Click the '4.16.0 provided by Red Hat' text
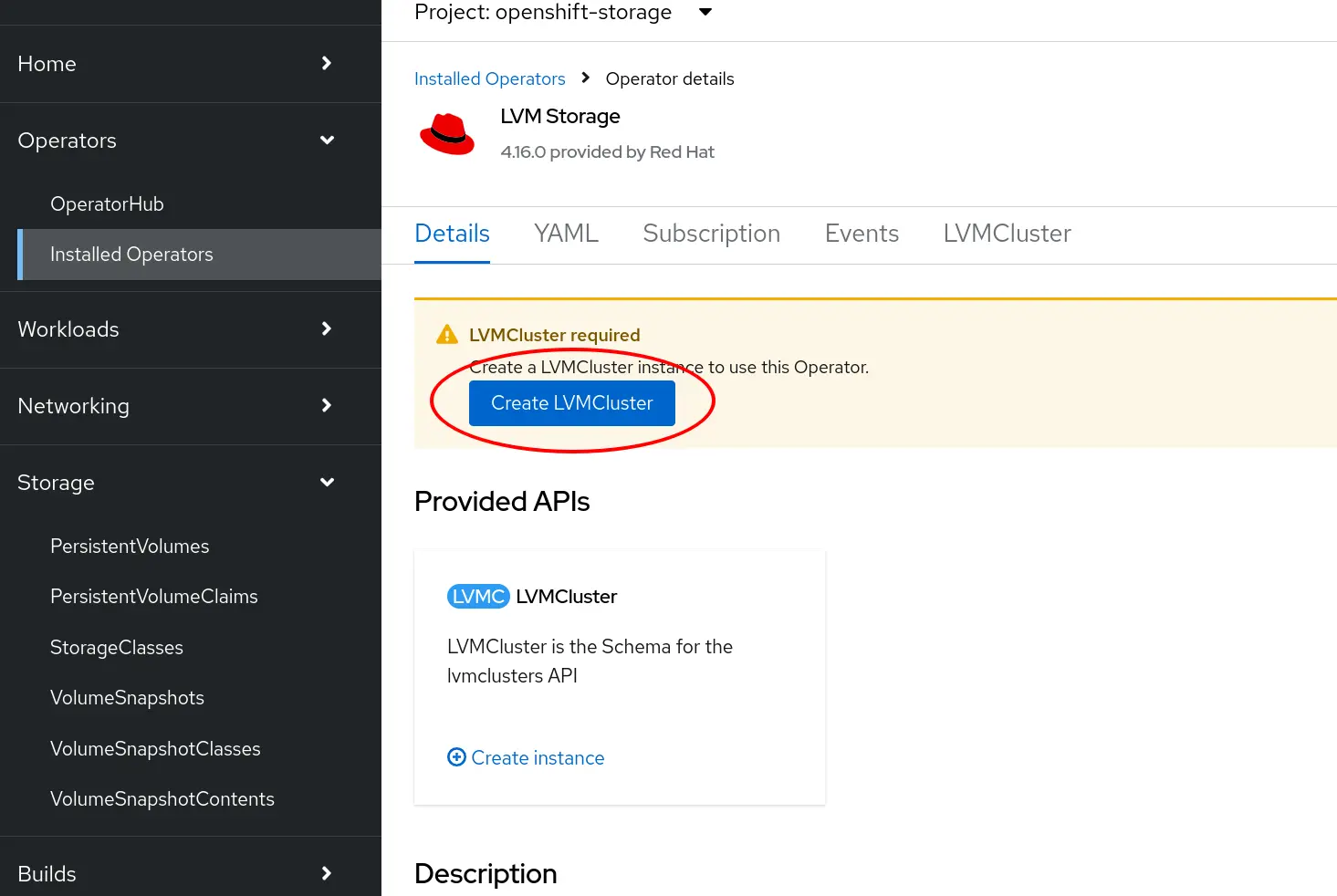1337x896 pixels. 607,152
